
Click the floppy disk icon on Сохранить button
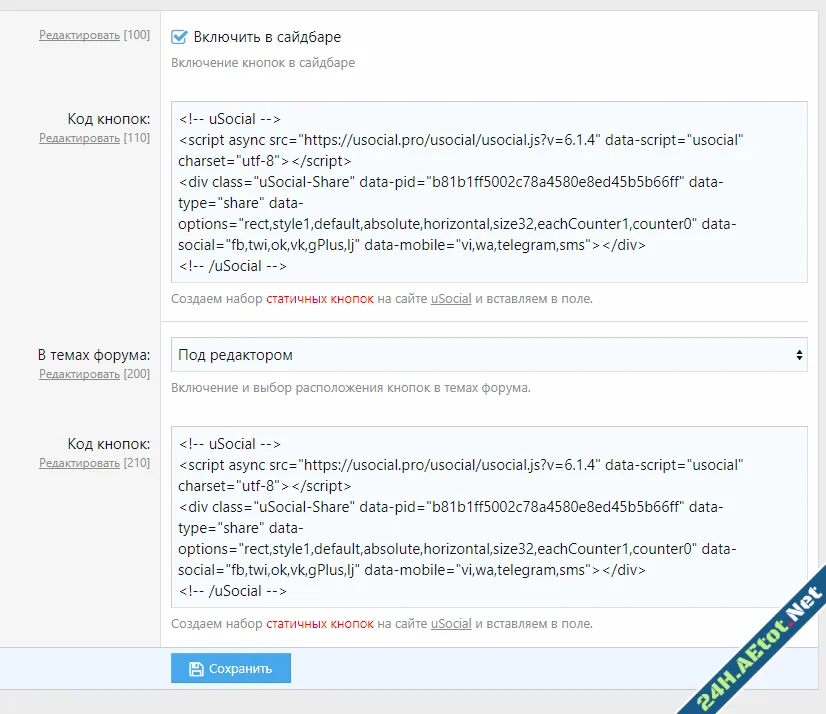click(197, 668)
